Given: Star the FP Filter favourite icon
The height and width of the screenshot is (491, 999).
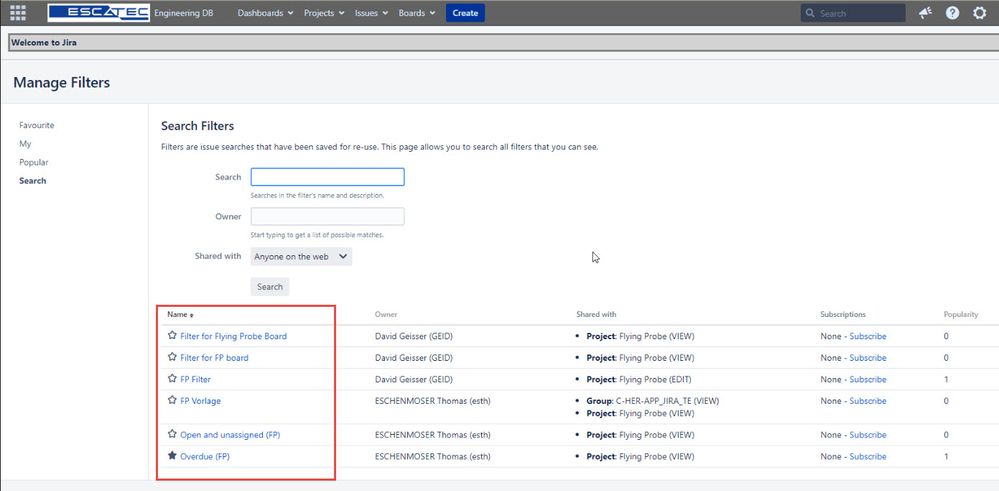Looking at the screenshot, I should pyautogui.click(x=171, y=378).
